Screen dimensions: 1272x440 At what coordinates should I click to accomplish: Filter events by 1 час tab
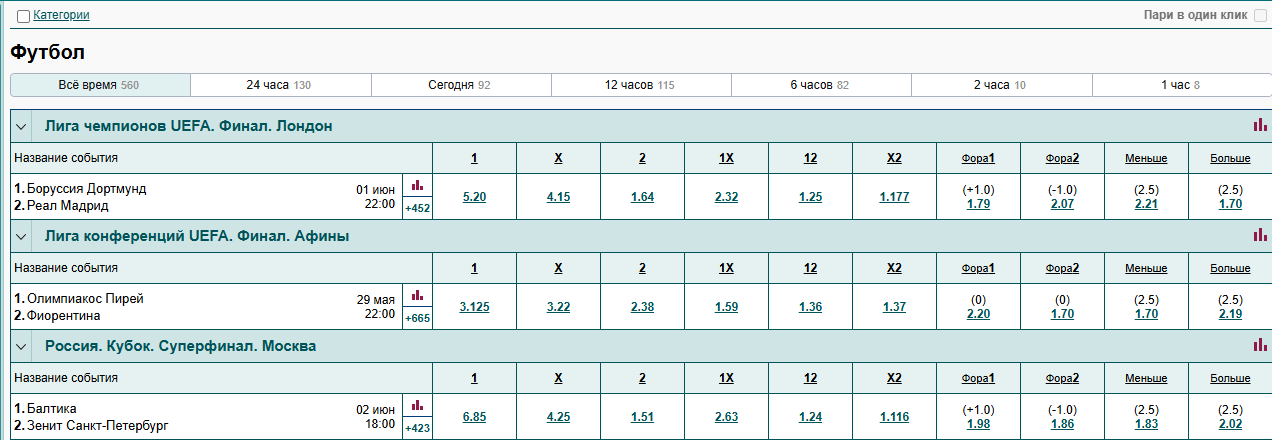point(1181,85)
